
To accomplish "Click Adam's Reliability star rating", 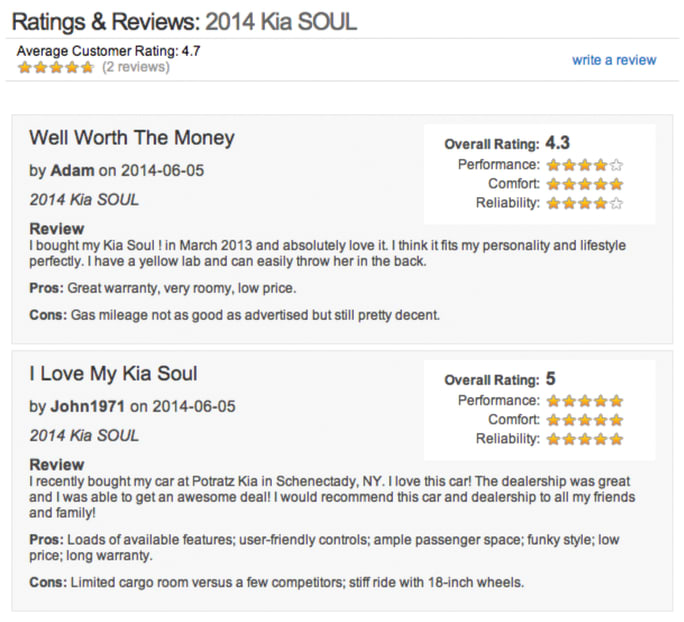I will pos(585,203).
